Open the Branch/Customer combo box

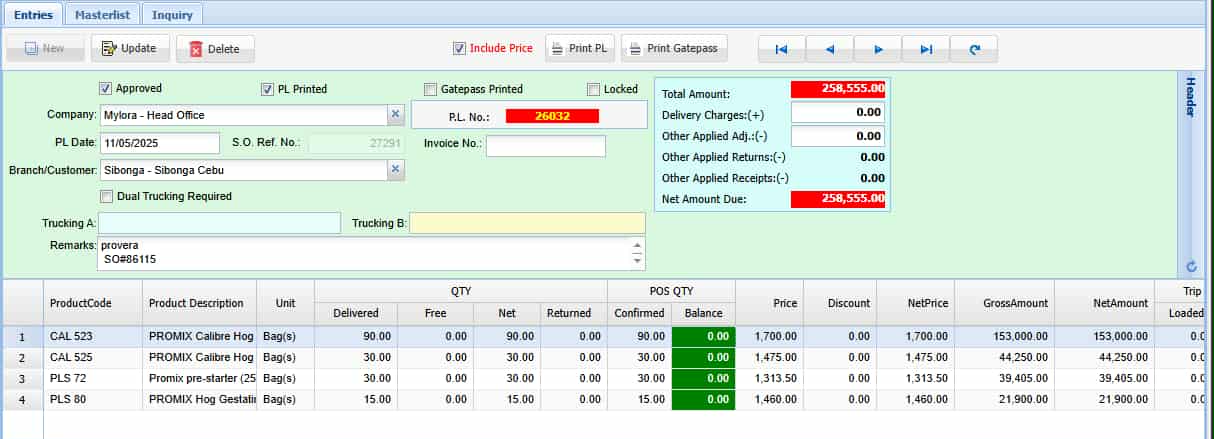click(x=242, y=170)
